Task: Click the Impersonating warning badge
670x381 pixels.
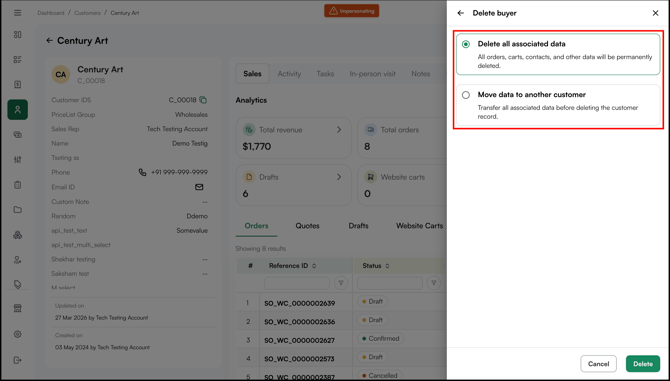Action: point(352,11)
